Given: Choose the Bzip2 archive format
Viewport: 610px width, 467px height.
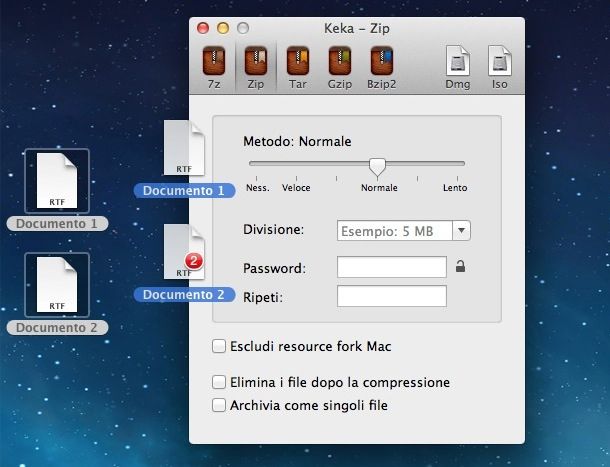Looking at the screenshot, I should point(382,61).
